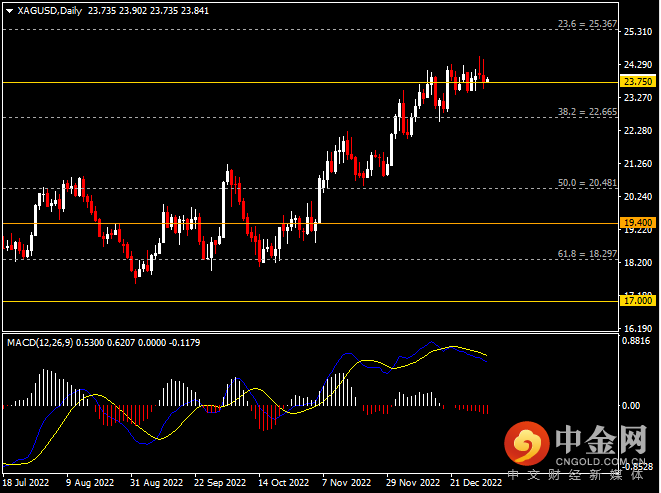661x493 pixels.
Task: Click the 0.8816 value on MACD scale
Action: [x=635, y=341]
